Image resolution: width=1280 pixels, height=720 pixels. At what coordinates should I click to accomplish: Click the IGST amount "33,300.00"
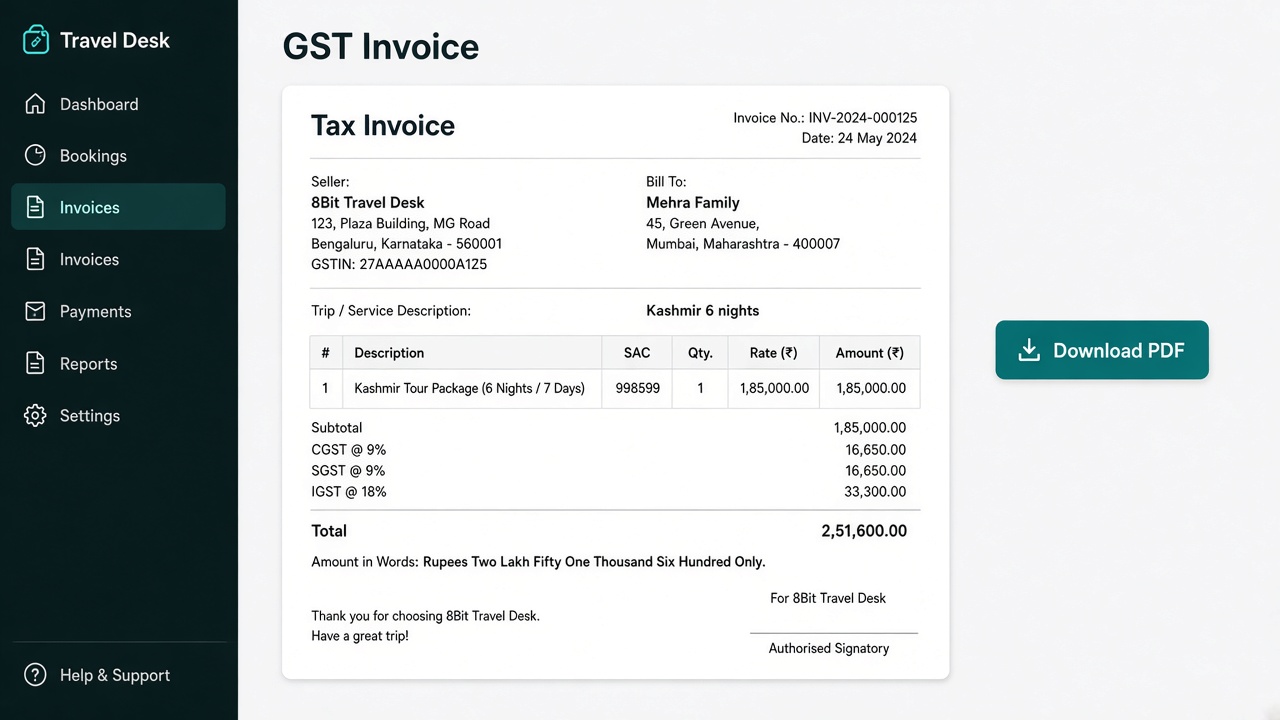tap(876, 492)
